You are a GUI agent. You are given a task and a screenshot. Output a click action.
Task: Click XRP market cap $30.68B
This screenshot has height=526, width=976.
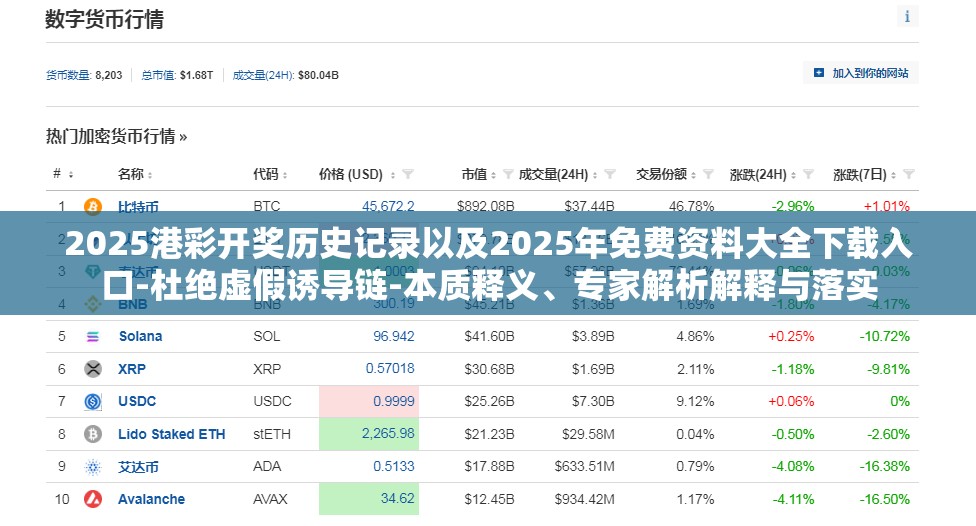click(489, 369)
